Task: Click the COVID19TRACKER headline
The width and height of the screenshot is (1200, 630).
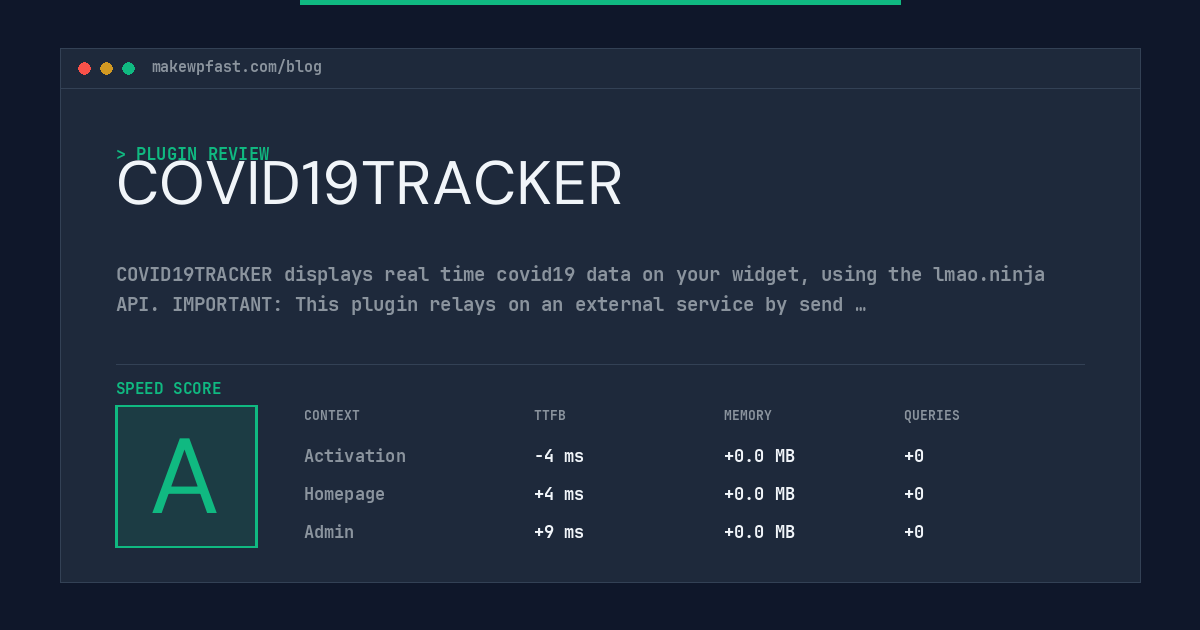Action: pyautogui.click(x=369, y=184)
